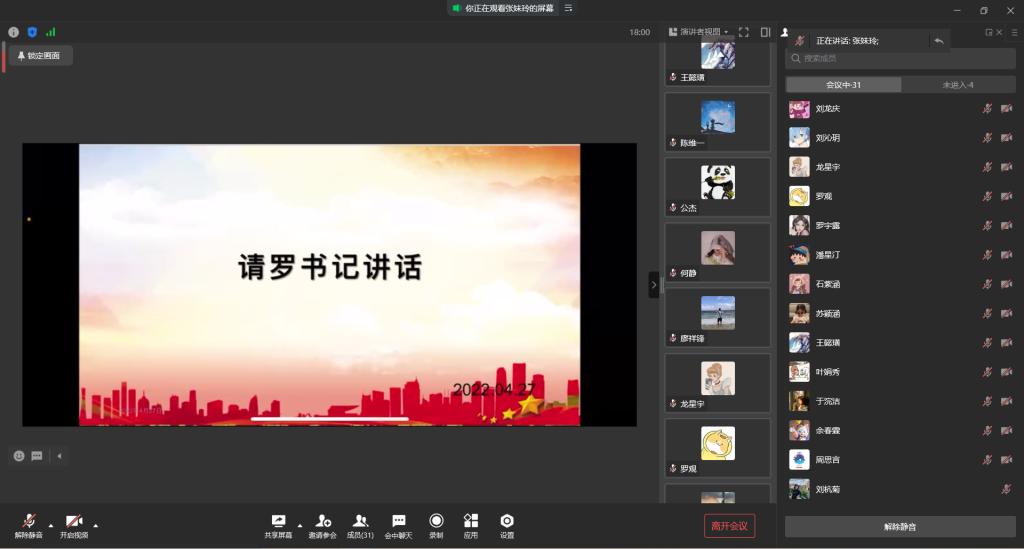Click the green network signal icon
Screen dimensions: 1024x549
pos(50,32)
